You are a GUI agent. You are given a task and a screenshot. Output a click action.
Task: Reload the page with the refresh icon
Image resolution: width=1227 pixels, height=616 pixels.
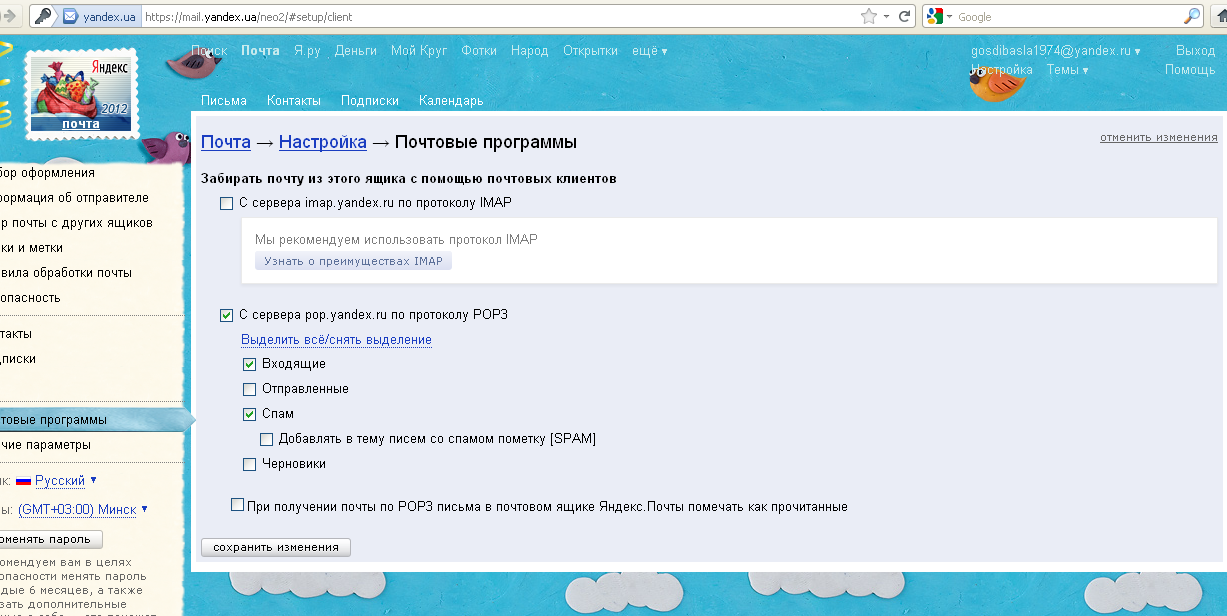pyautogui.click(x=904, y=16)
